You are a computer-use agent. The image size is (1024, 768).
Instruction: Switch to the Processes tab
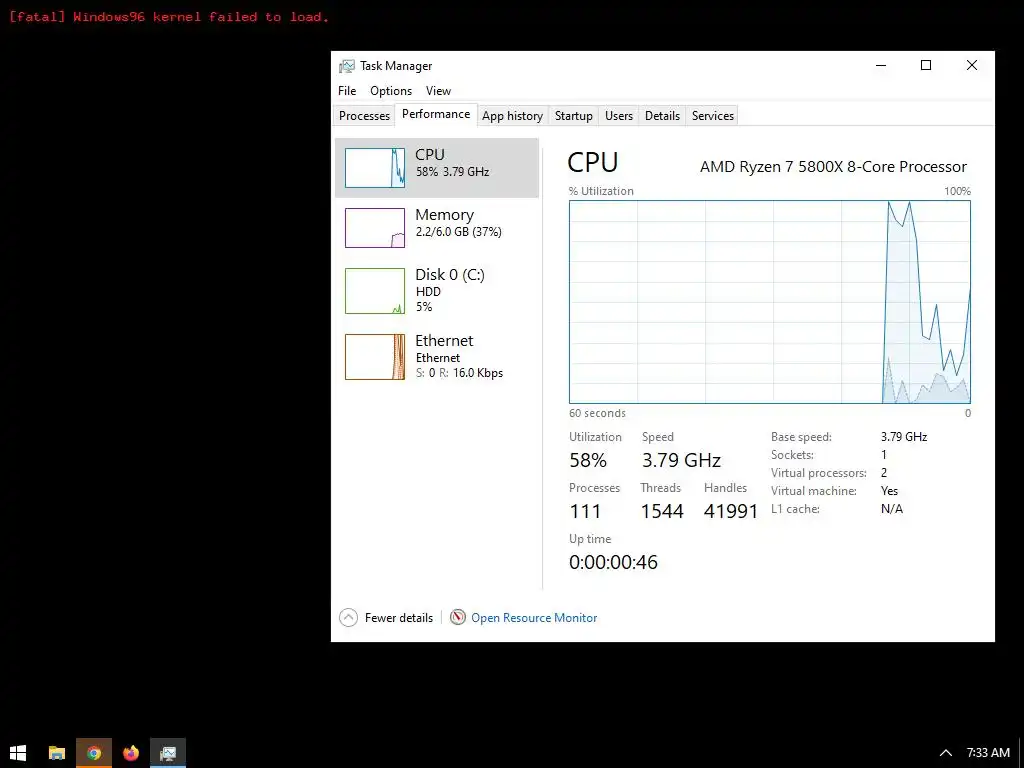tap(364, 116)
